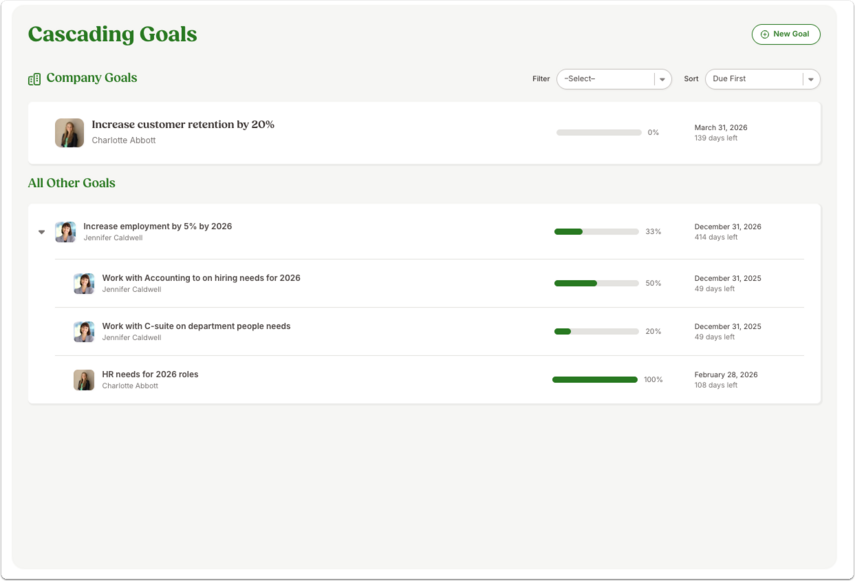
Task: Click the Company Goals heading text
Action: tap(92, 78)
